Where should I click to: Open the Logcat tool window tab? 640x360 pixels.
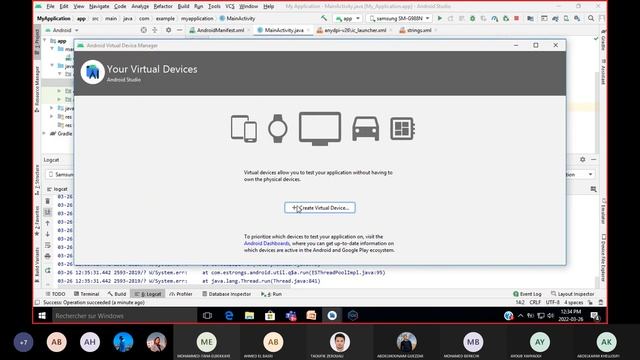tap(148, 294)
